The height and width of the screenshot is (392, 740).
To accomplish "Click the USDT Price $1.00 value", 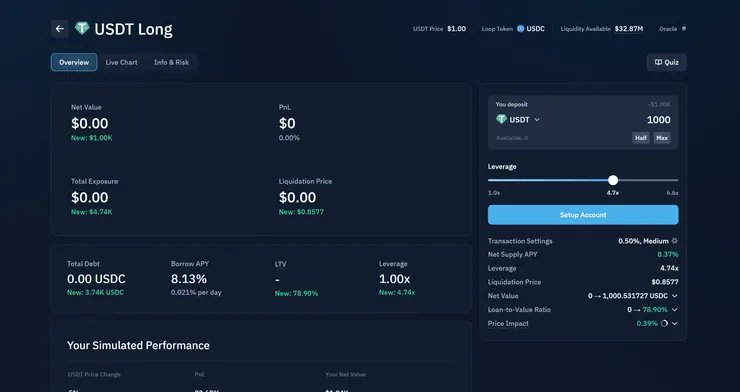I will pos(456,29).
